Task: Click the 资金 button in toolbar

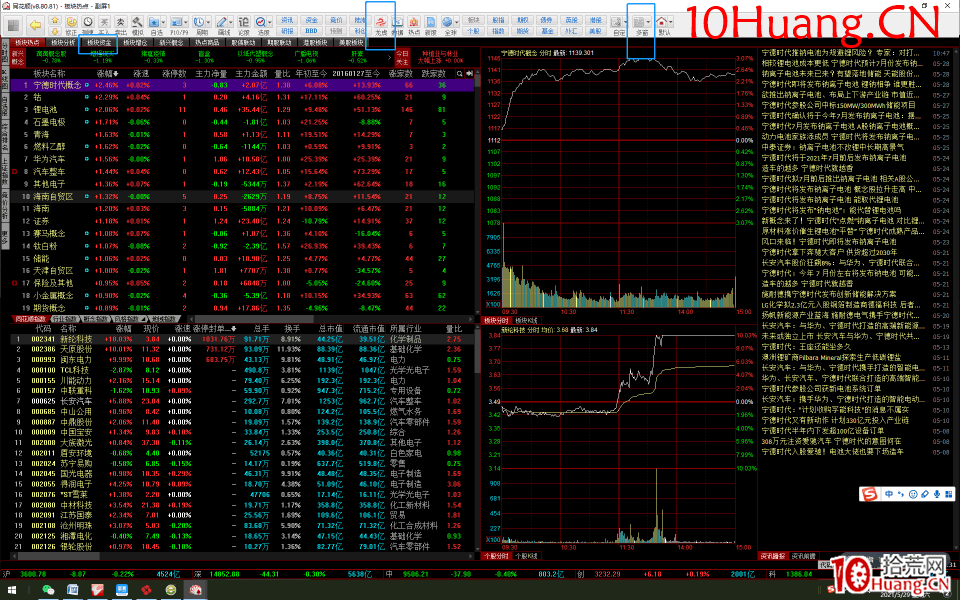Action: coord(310,19)
